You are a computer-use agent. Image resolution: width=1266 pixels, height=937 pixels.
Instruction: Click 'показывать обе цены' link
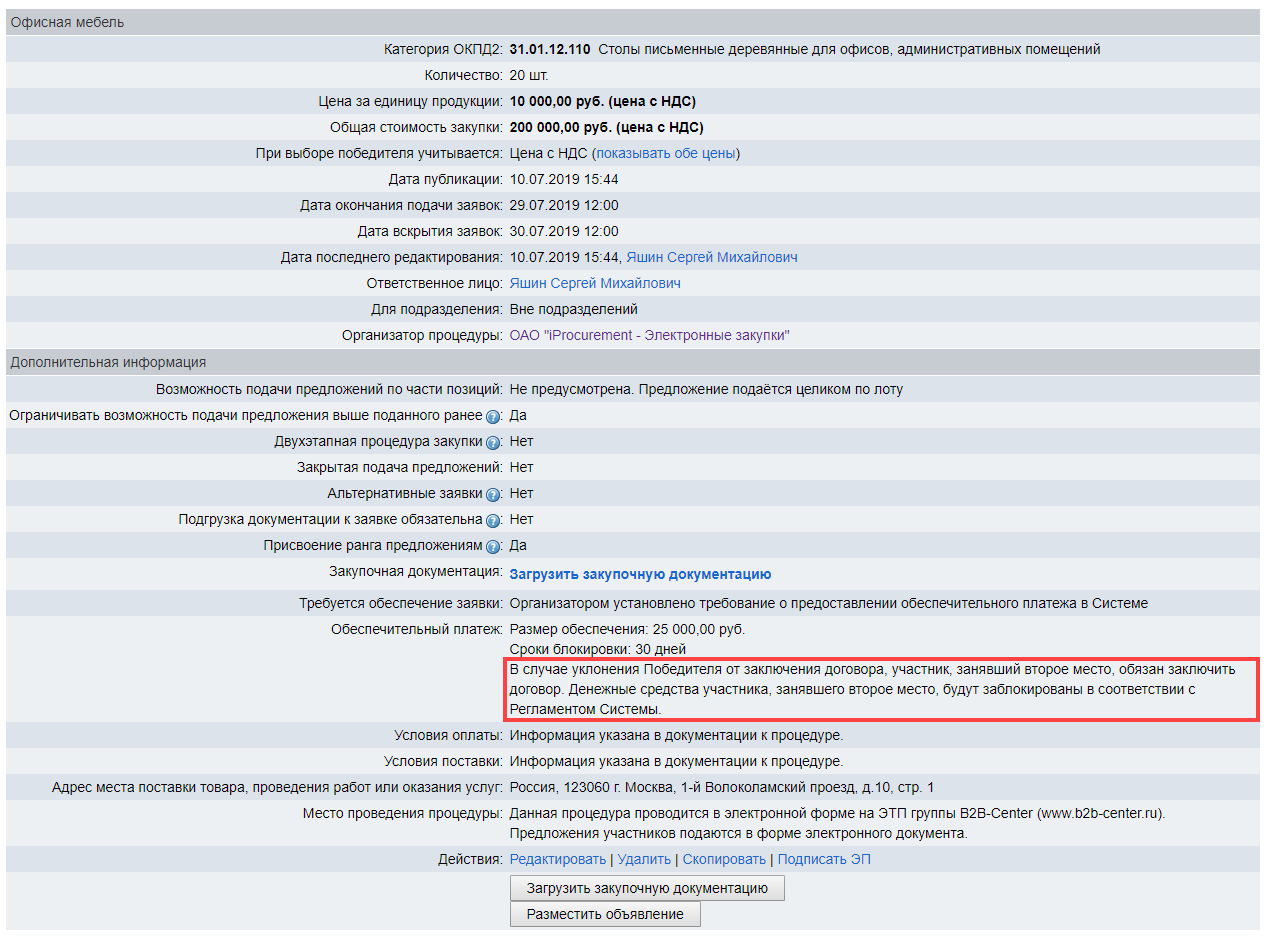[x=666, y=153]
